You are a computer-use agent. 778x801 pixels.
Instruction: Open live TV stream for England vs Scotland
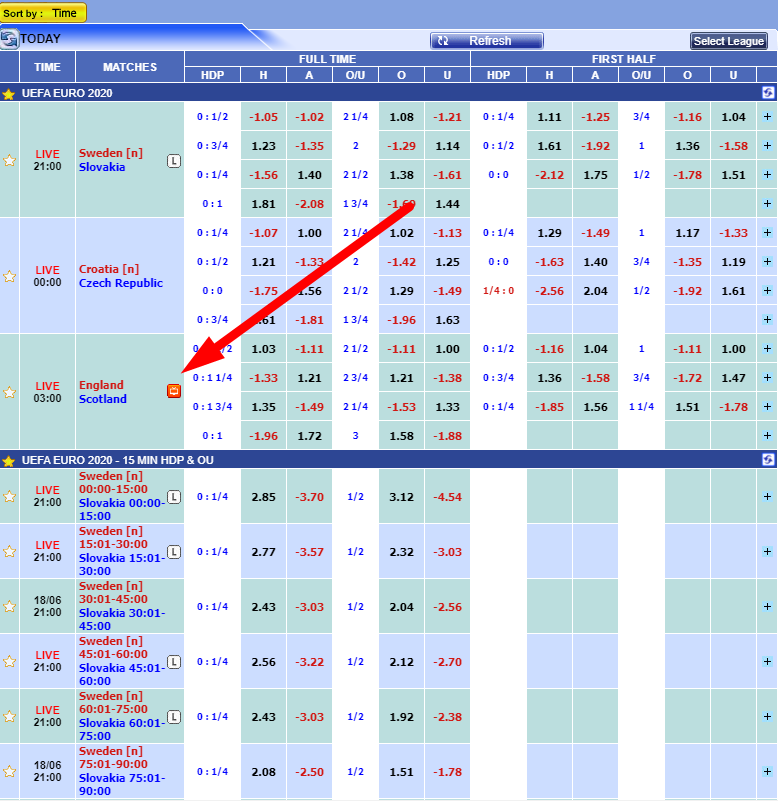point(173,391)
